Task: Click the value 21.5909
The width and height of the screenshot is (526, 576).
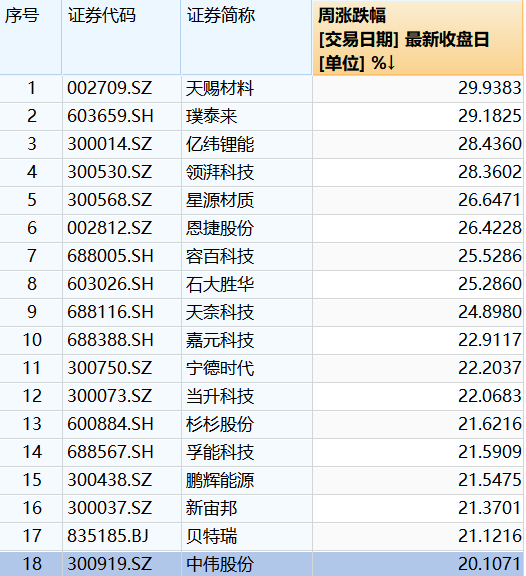Action: [x=490, y=452]
